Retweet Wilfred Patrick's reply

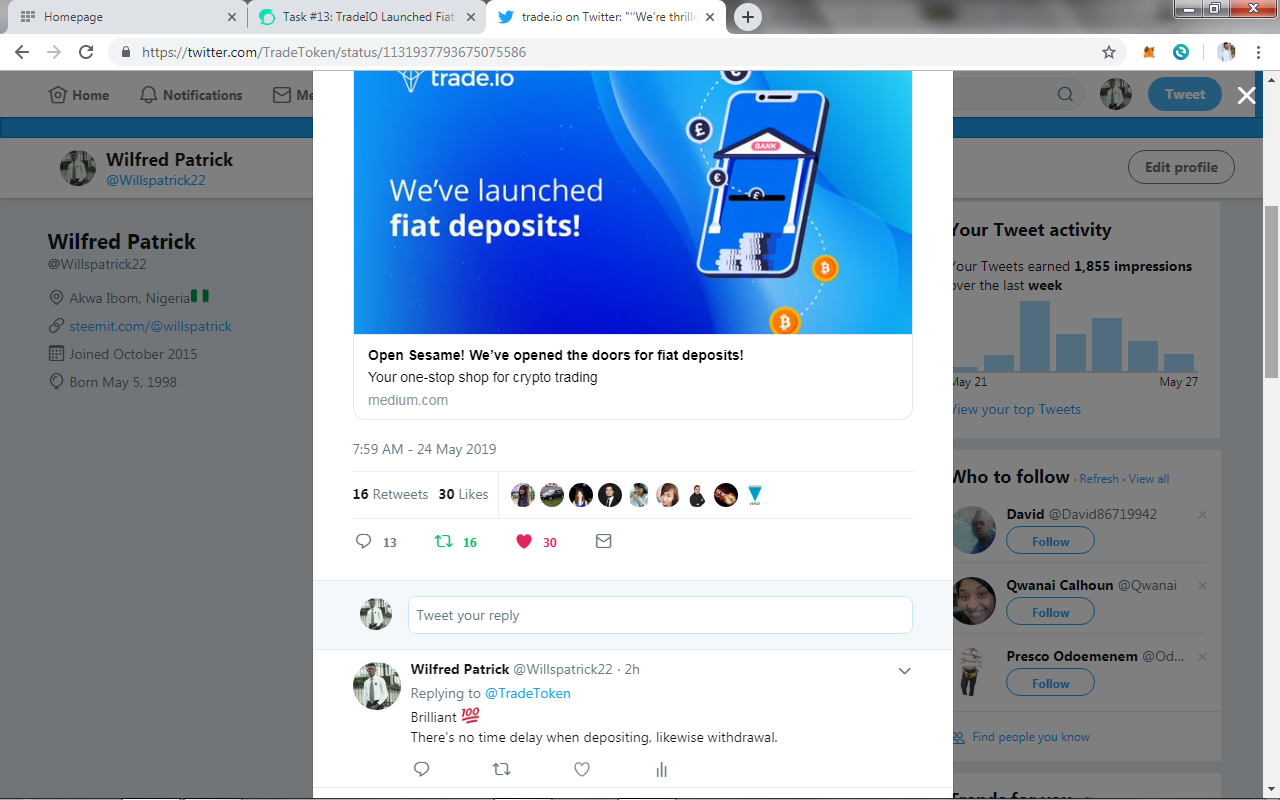coord(502,769)
